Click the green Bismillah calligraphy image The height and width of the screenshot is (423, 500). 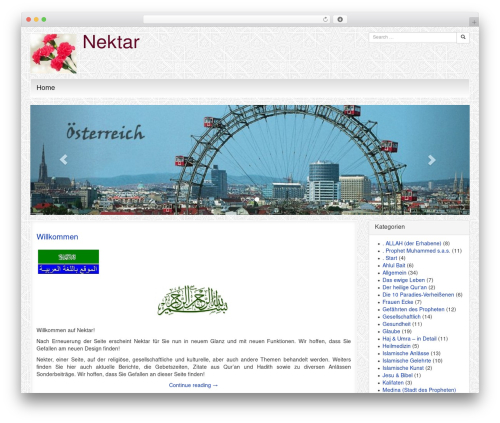point(193,300)
